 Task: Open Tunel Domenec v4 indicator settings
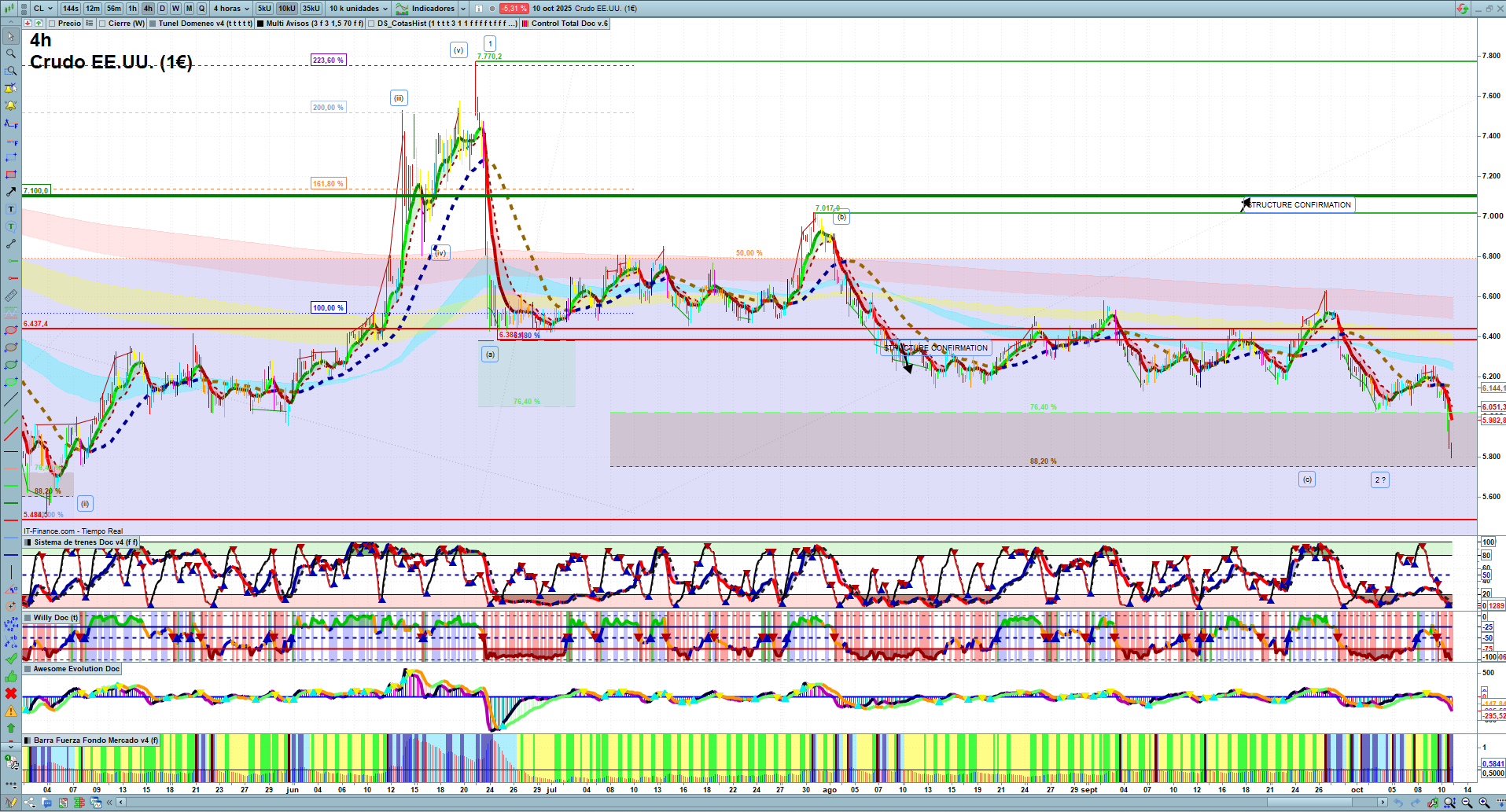[204, 24]
